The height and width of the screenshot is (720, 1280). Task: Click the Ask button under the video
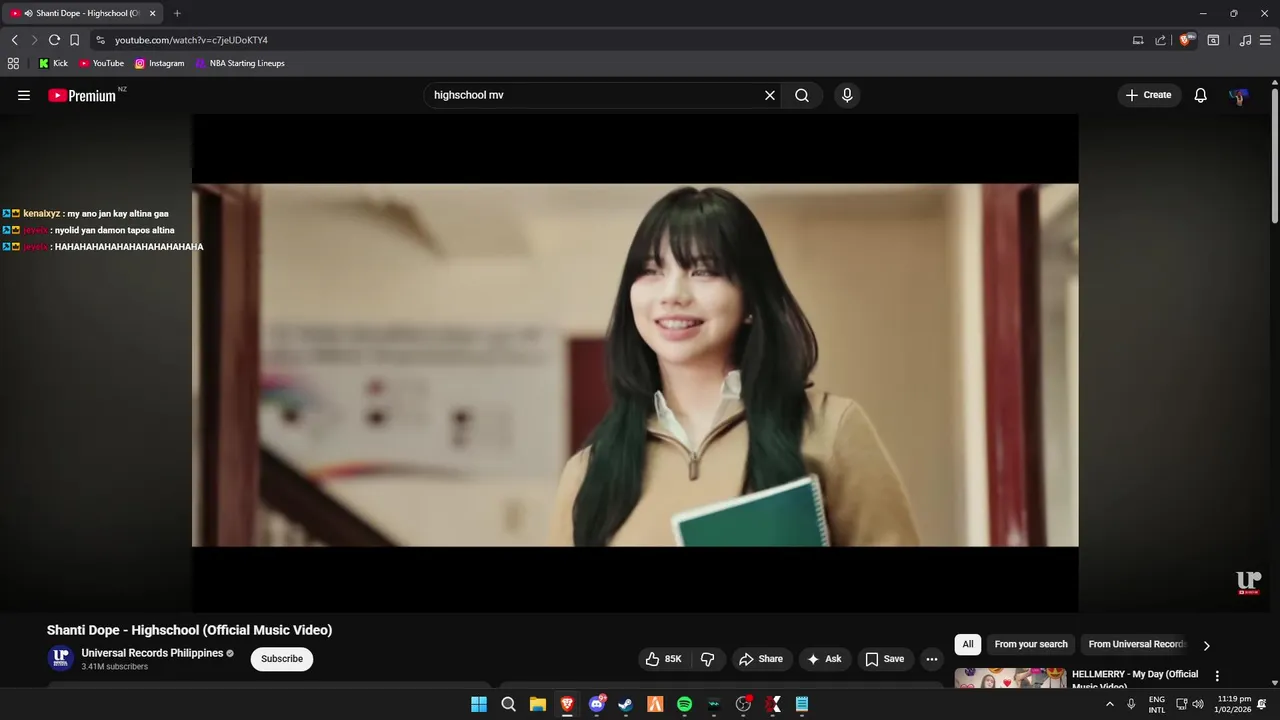click(825, 659)
